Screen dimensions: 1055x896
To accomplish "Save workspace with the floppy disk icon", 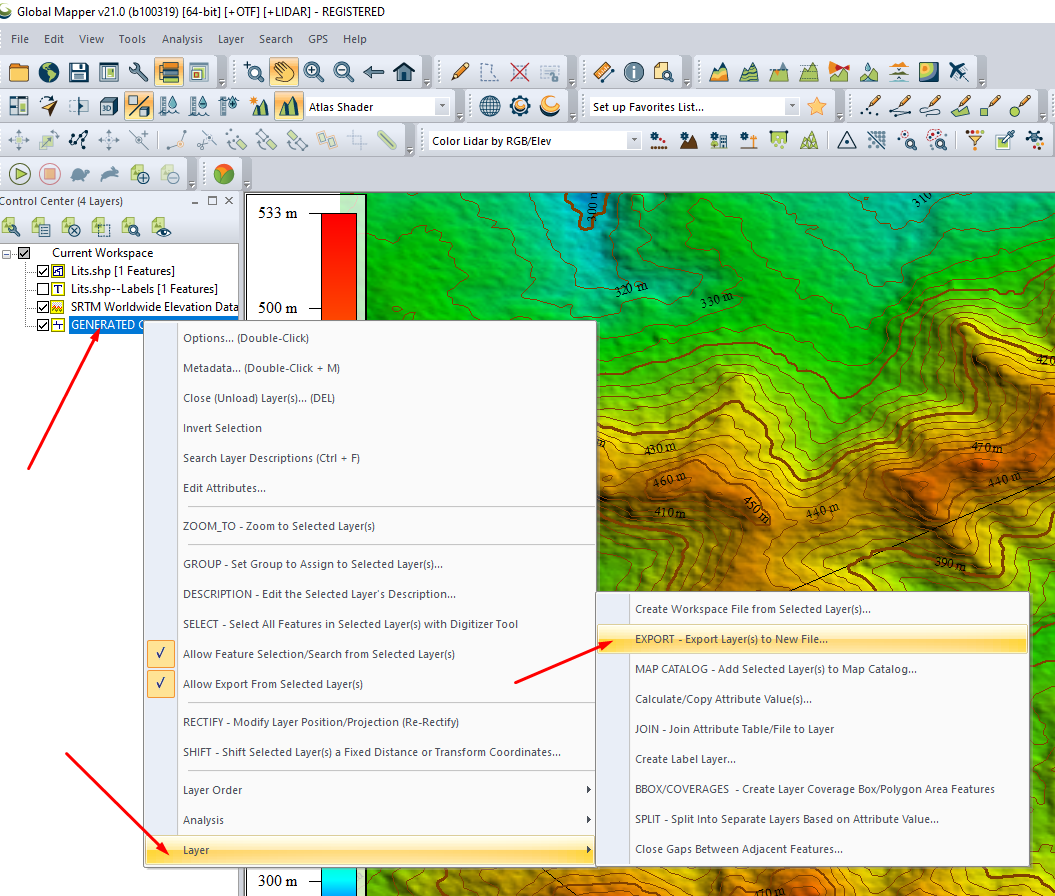I will [79, 72].
